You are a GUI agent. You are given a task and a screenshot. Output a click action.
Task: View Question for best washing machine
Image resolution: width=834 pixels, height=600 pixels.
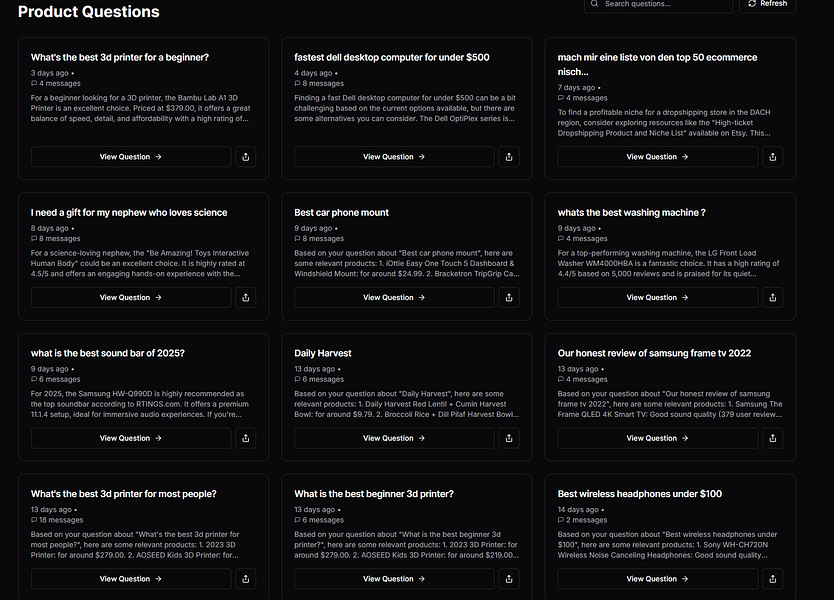(658, 297)
